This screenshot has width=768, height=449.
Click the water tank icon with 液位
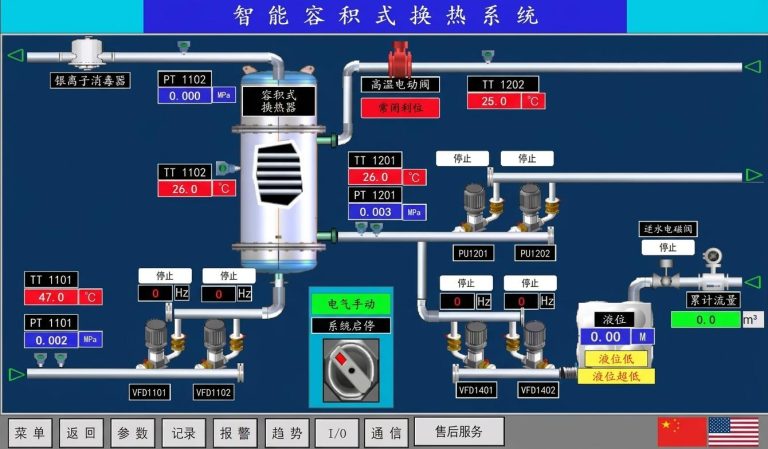(x=615, y=340)
